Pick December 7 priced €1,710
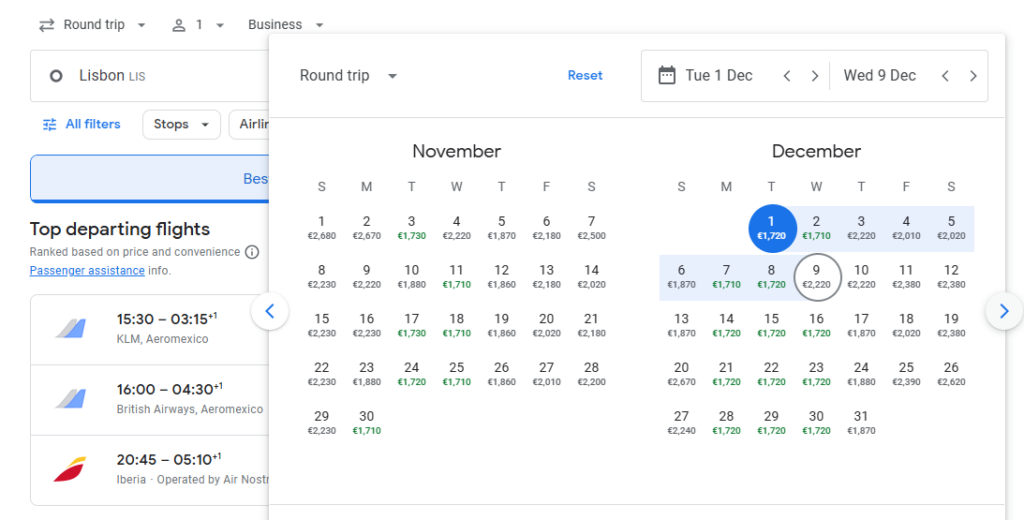The image size is (1024, 520). pos(726,276)
